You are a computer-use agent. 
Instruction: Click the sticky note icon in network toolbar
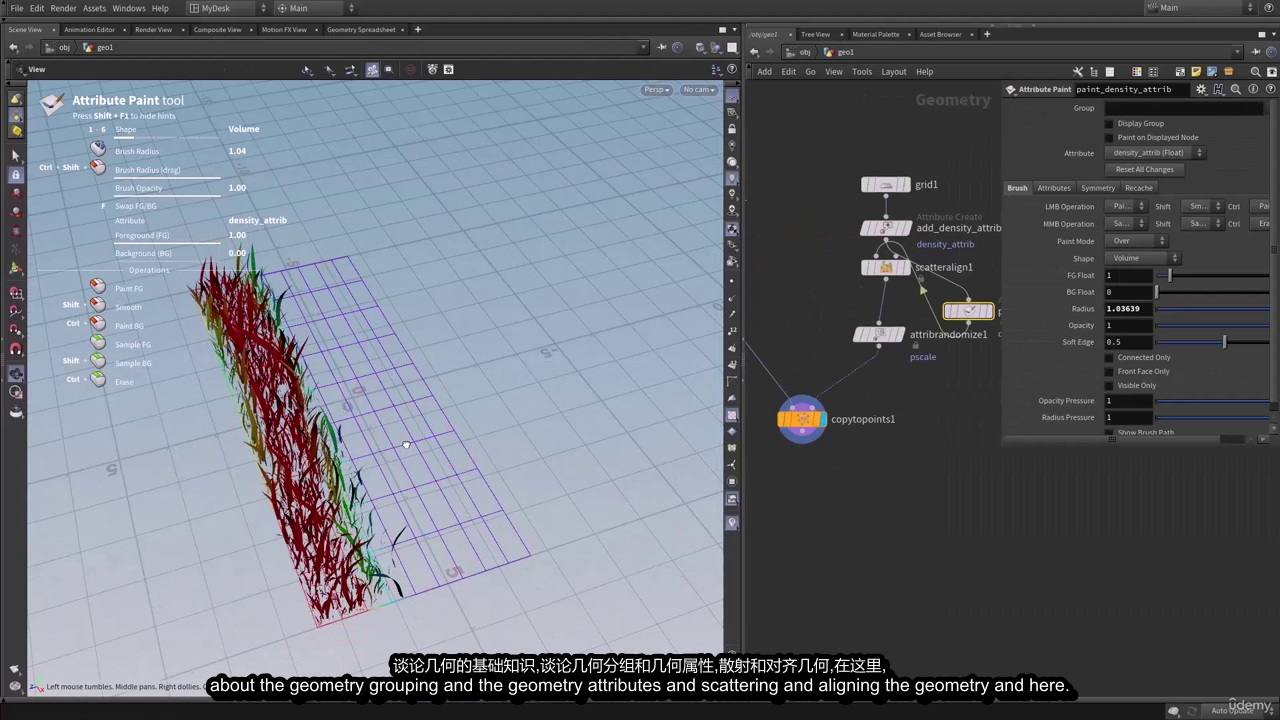coord(1198,72)
